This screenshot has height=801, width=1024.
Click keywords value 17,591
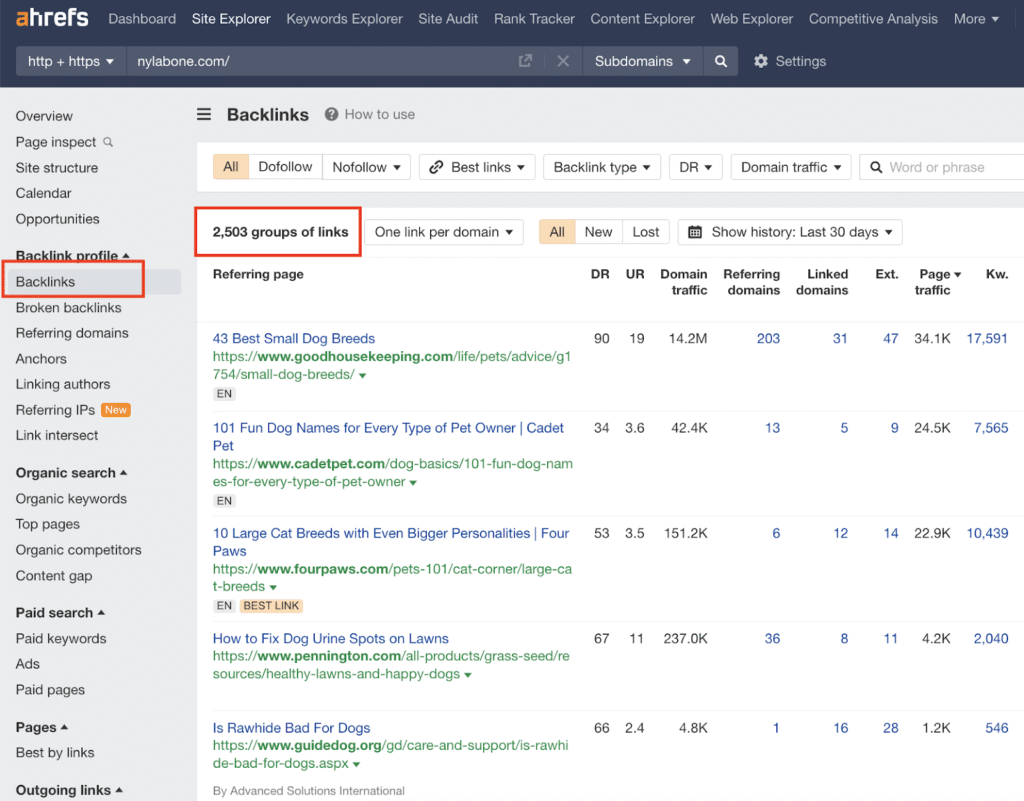[987, 338]
